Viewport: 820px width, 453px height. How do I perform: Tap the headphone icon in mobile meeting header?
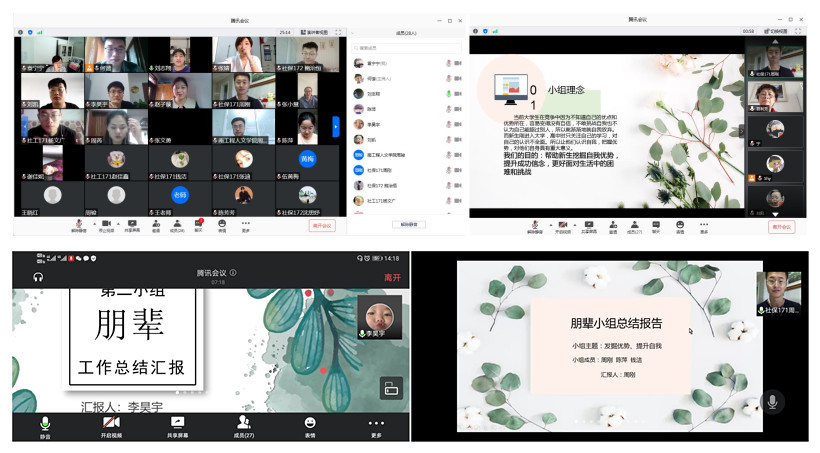point(38,277)
